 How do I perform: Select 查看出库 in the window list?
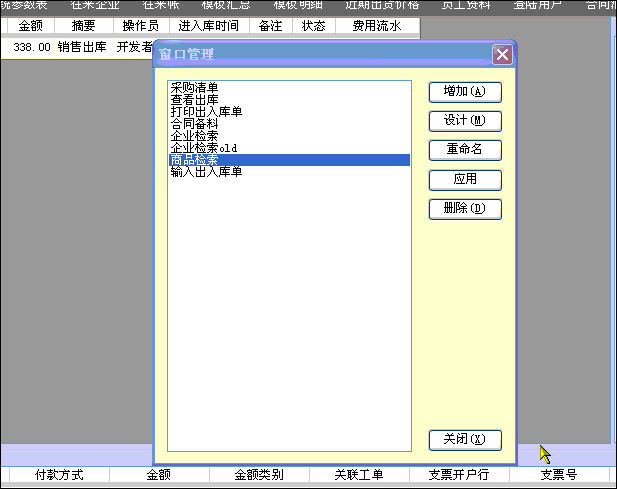click(x=194, y=100)
